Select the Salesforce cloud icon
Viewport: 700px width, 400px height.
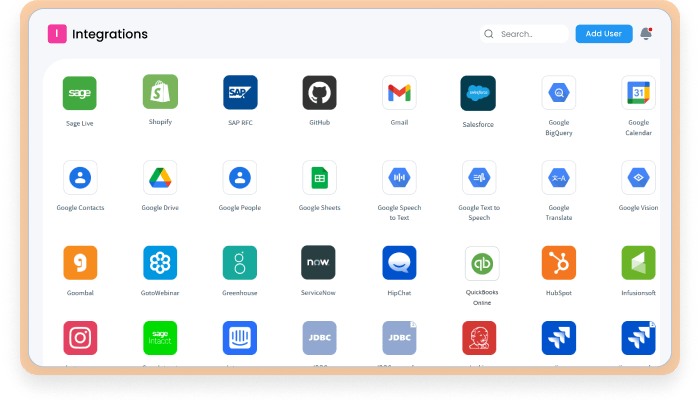[478, 93]
